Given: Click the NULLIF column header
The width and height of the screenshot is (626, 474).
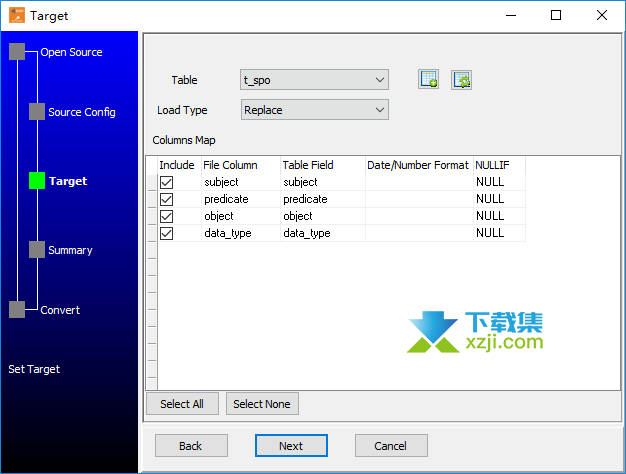Looking at the screenshot, I should point(499,165).
